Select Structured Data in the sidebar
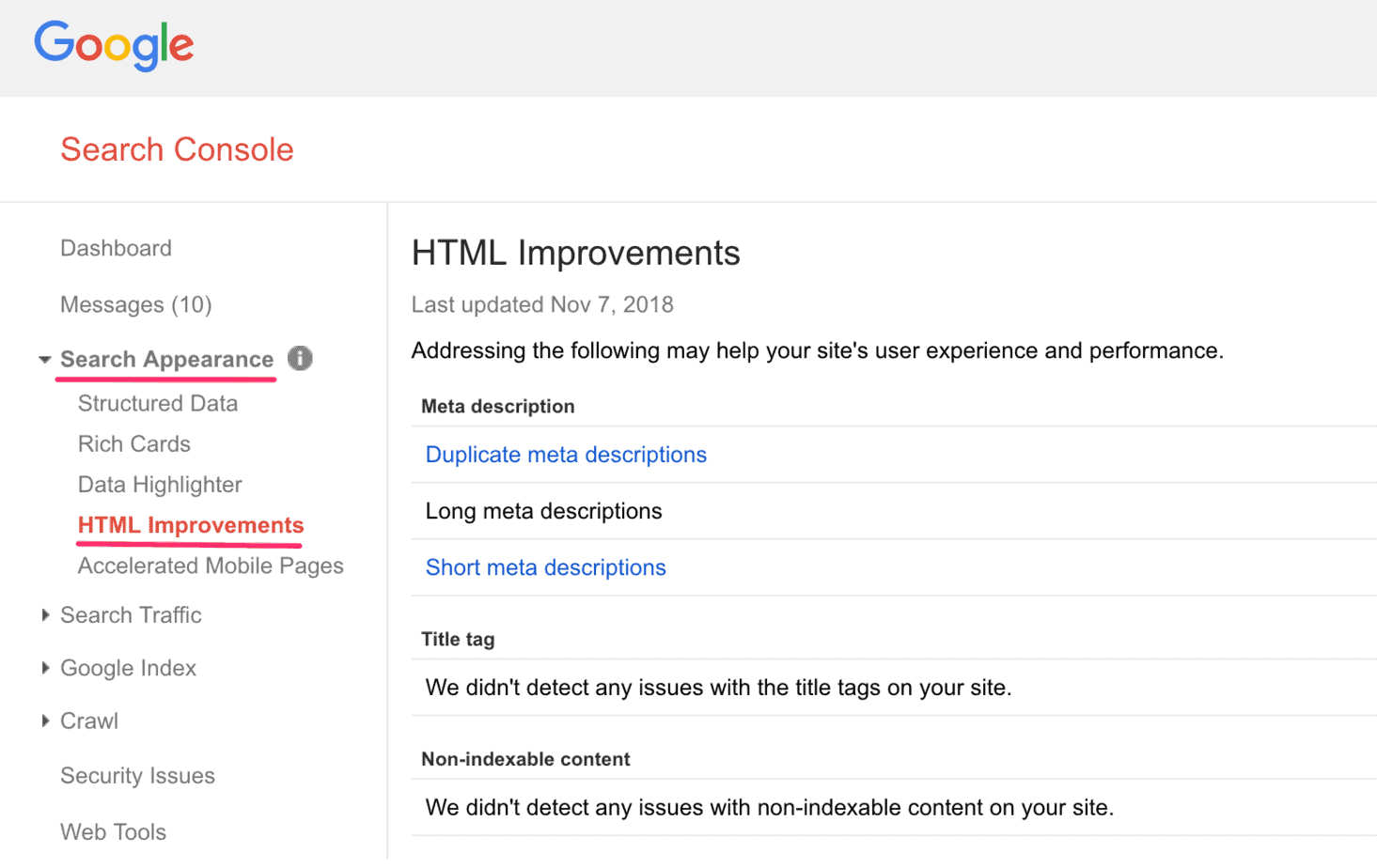 [157, 403]
